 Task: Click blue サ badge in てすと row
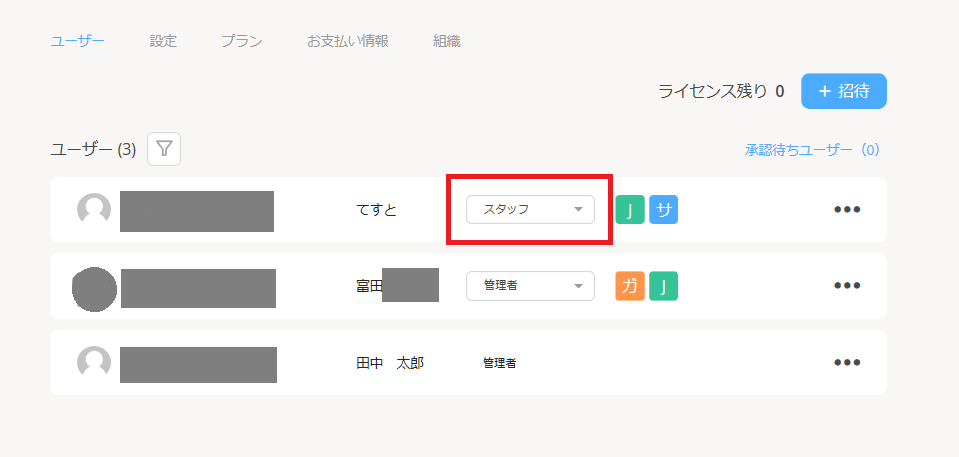coord(663,210)
